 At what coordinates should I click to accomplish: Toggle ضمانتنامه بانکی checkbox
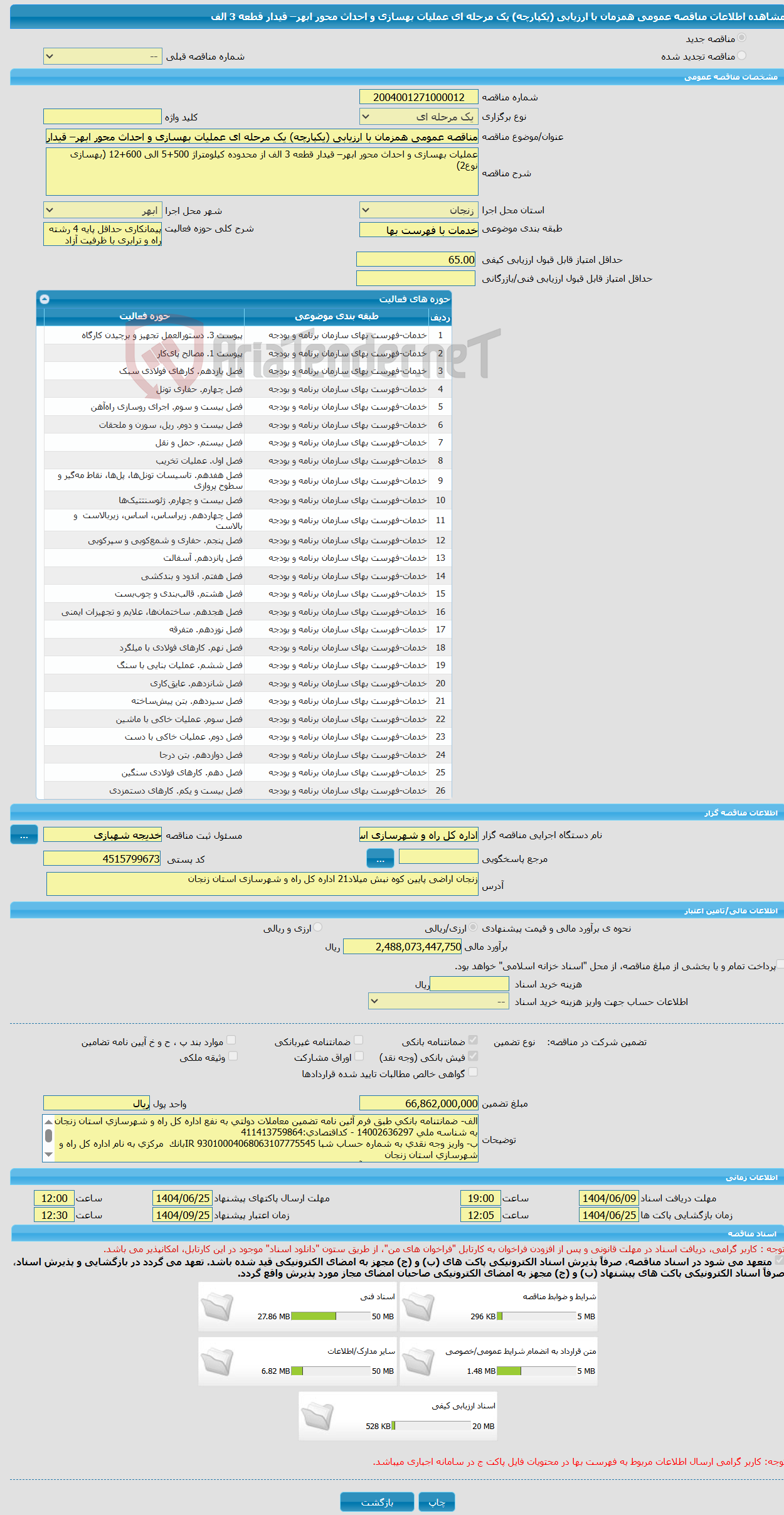tap(473, 1040)
